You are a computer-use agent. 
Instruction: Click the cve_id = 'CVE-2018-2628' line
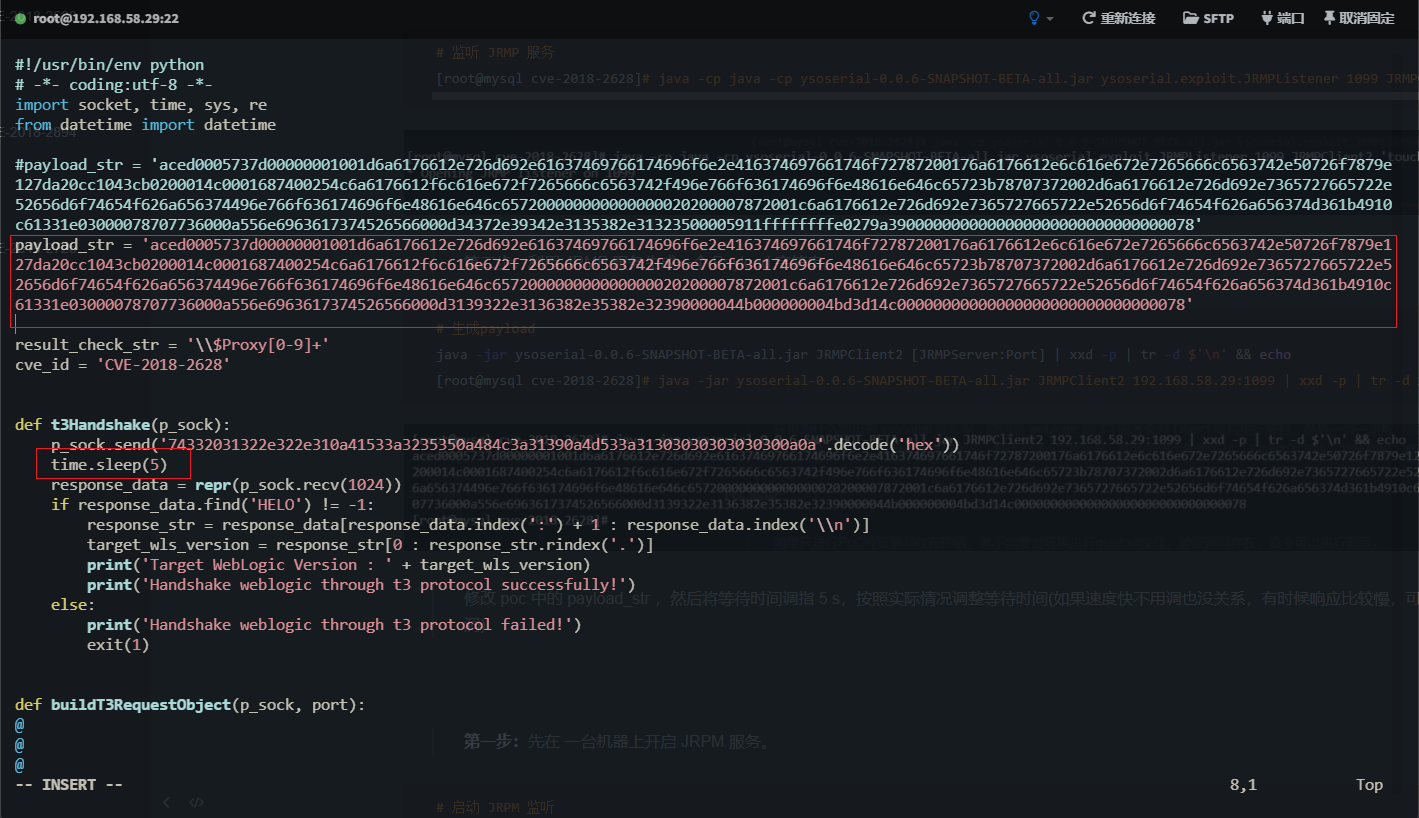click(x=123, y=365)
